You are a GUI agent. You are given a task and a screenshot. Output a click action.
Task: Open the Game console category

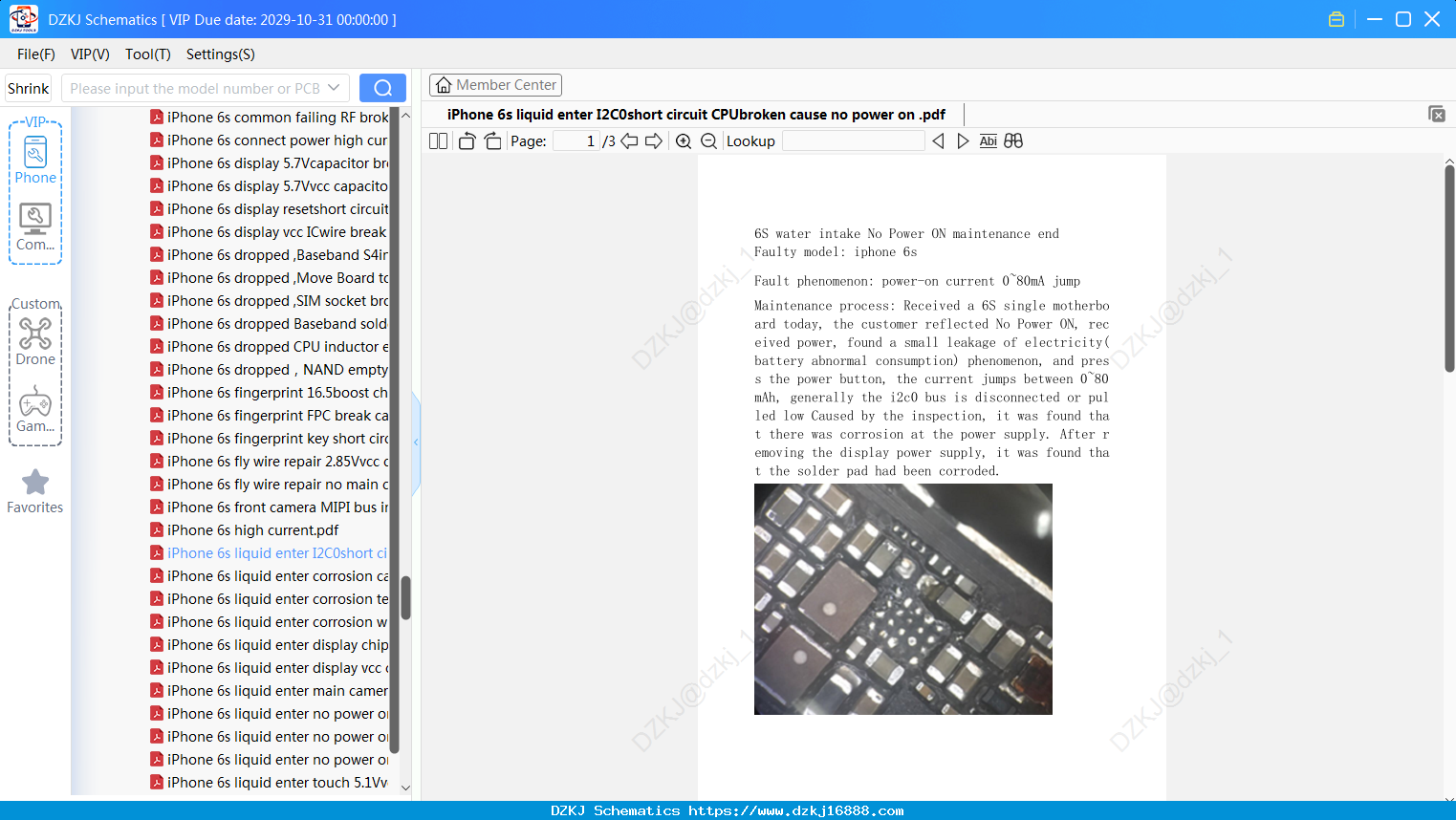[x=35, y=409]
